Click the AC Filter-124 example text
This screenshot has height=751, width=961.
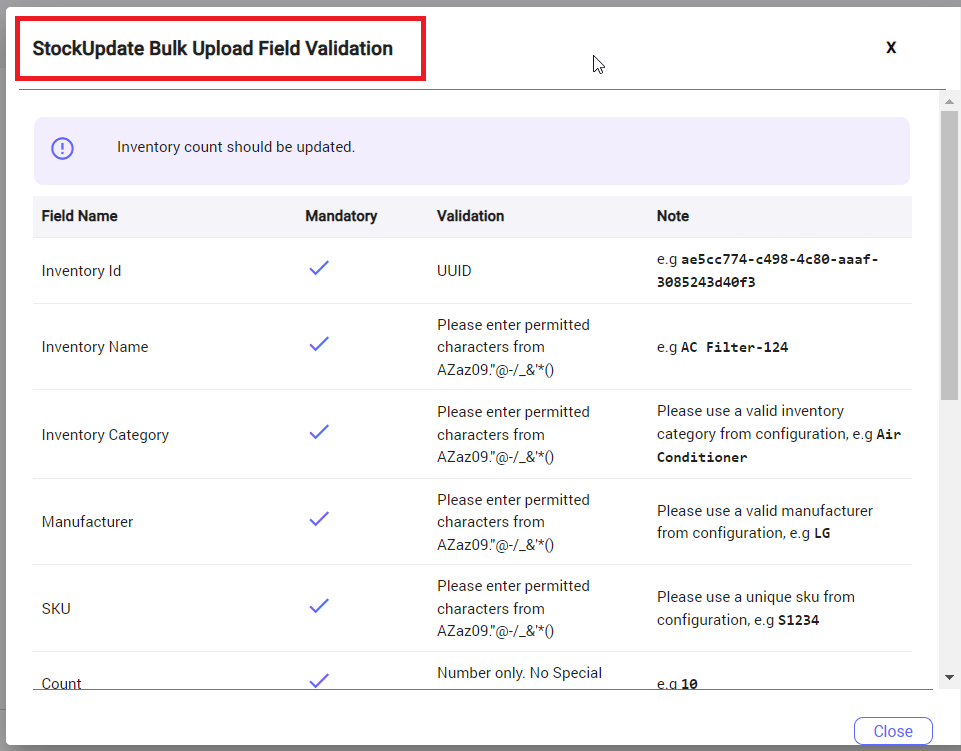734,347
